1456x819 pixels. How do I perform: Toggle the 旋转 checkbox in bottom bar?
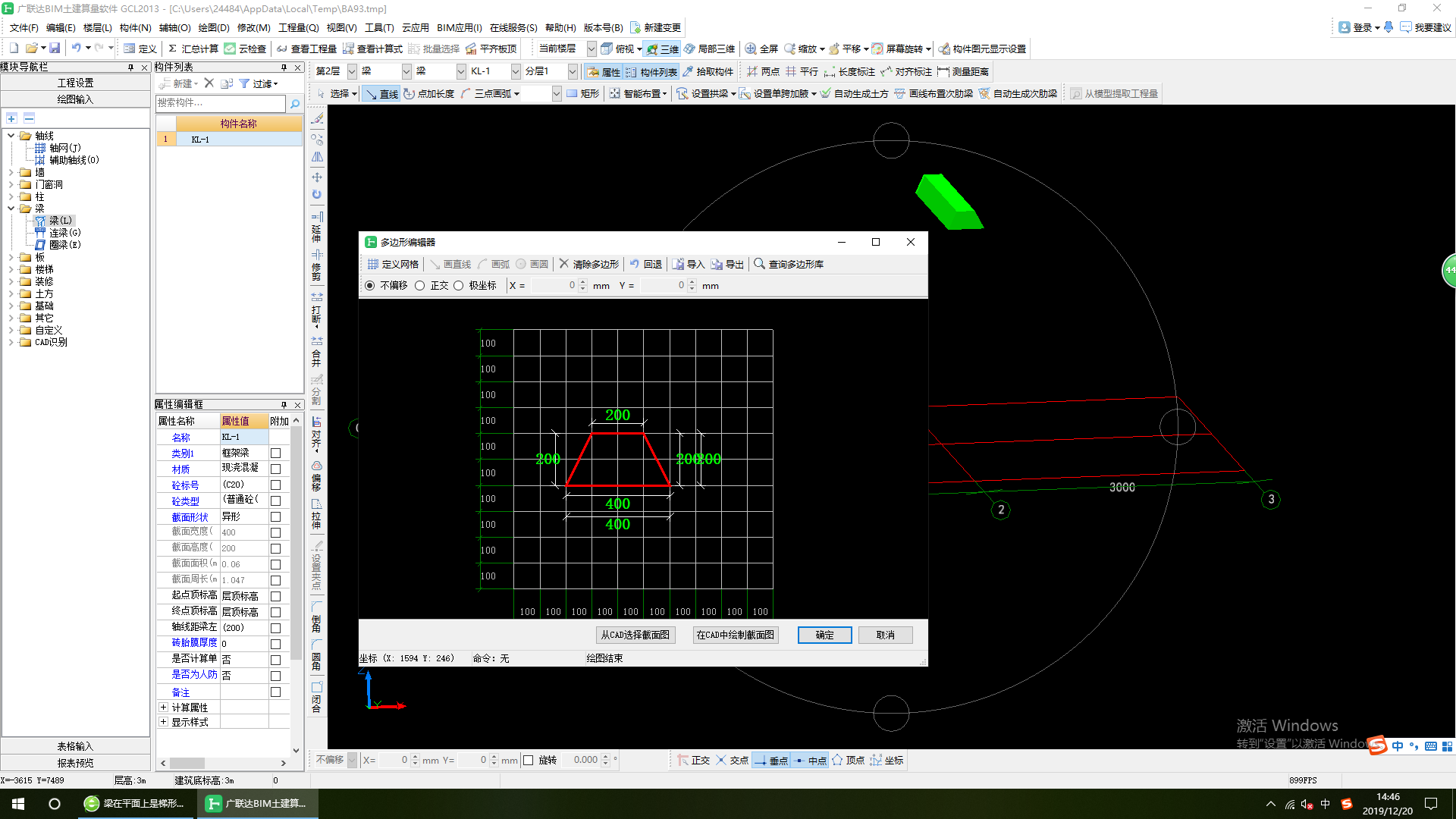(529, 760)
